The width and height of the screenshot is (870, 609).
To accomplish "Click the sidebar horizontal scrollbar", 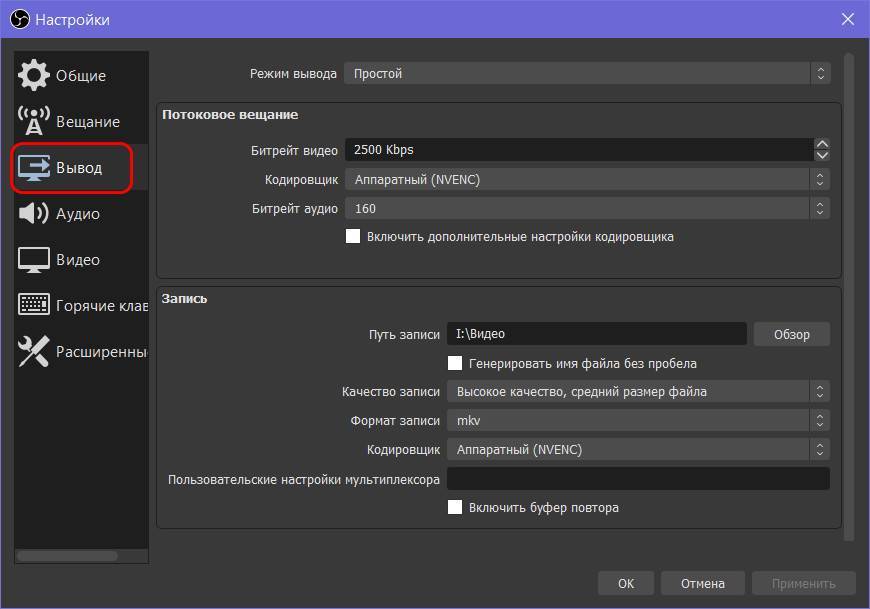I will tap(67, 556).
